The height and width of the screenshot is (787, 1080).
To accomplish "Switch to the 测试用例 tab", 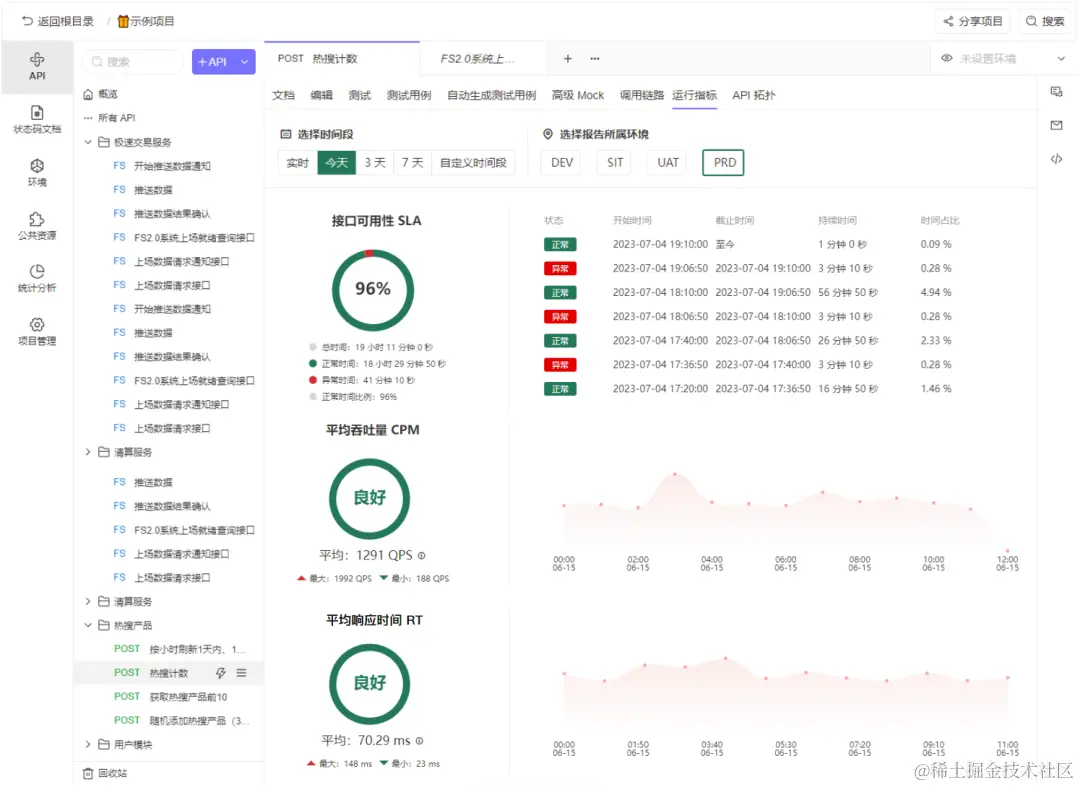I will [409, 95].
